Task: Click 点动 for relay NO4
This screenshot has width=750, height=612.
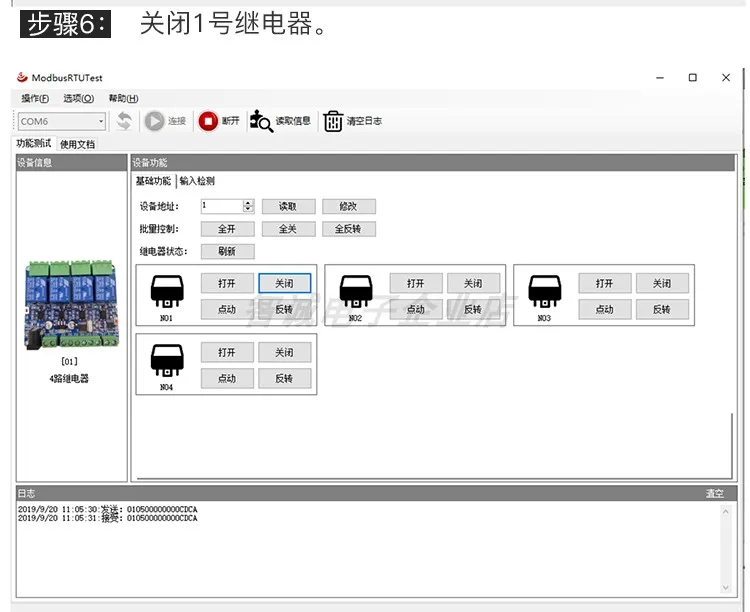Action: (x=227, y=378)
